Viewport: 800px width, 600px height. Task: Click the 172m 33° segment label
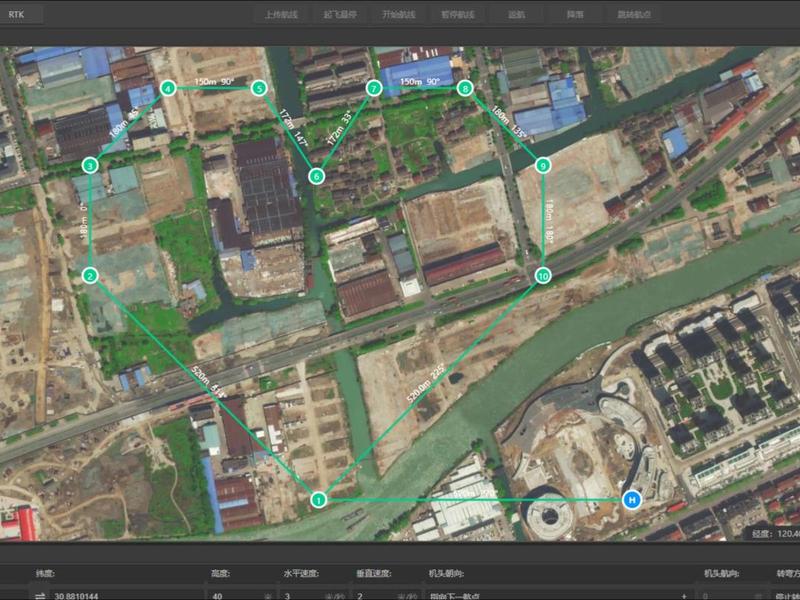point(340,128)
